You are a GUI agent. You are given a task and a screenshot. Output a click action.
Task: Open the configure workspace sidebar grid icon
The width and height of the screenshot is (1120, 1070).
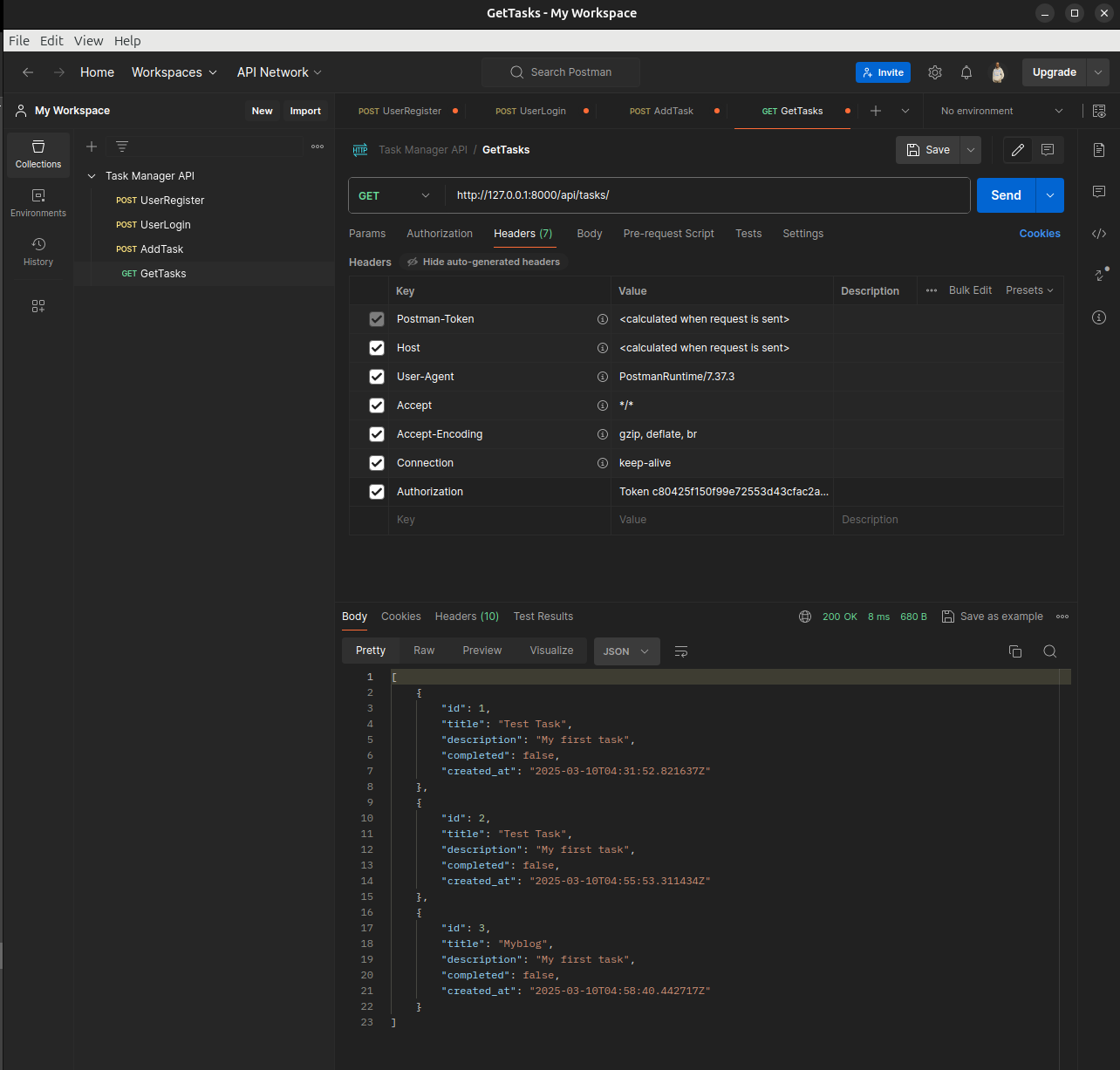(x=38, y=306)
